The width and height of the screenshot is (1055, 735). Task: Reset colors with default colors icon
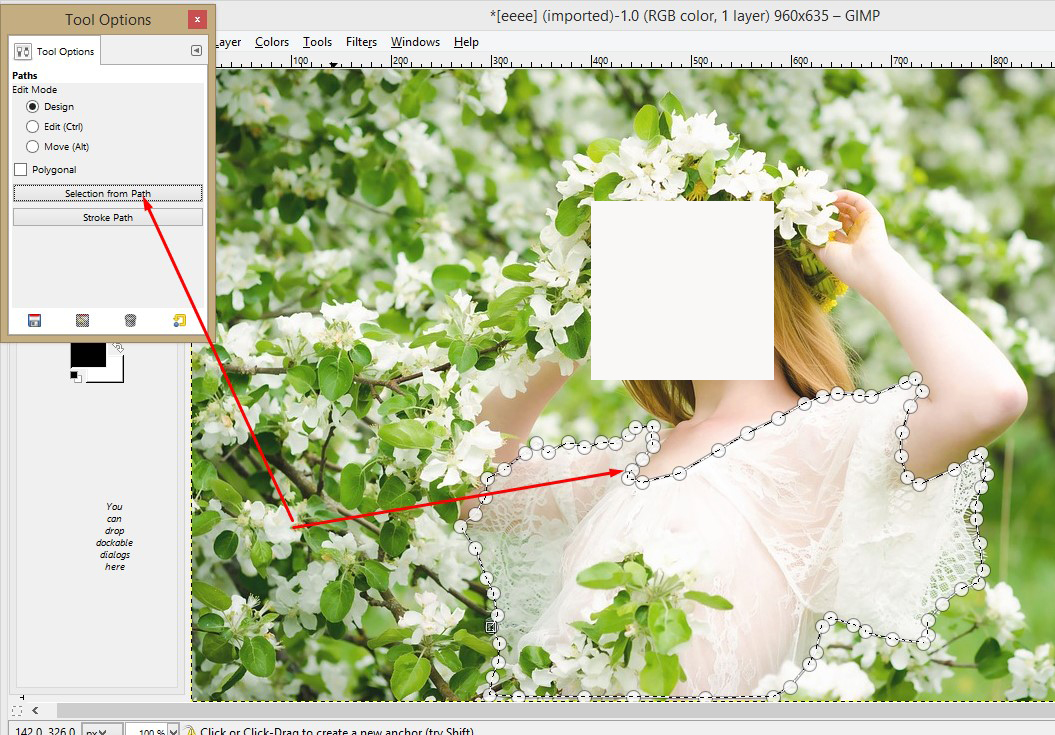[x=76, y=376]
